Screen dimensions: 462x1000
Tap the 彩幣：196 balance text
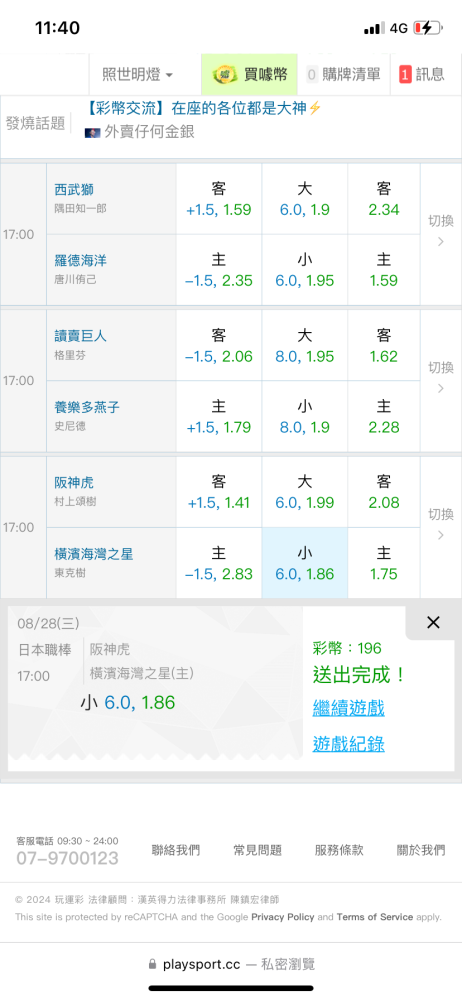[347, 649]
